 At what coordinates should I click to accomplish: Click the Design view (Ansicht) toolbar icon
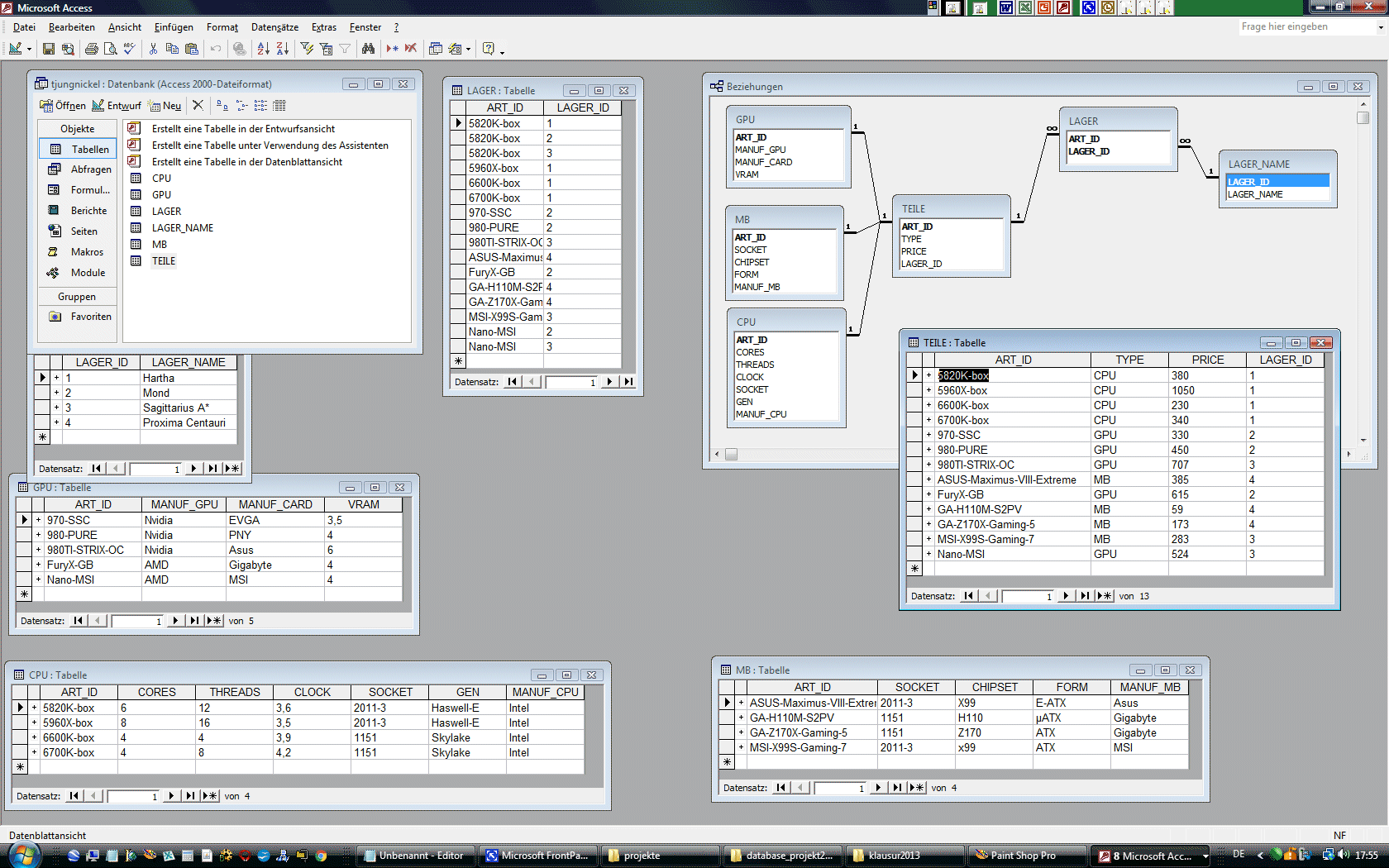tap(15, 49)
